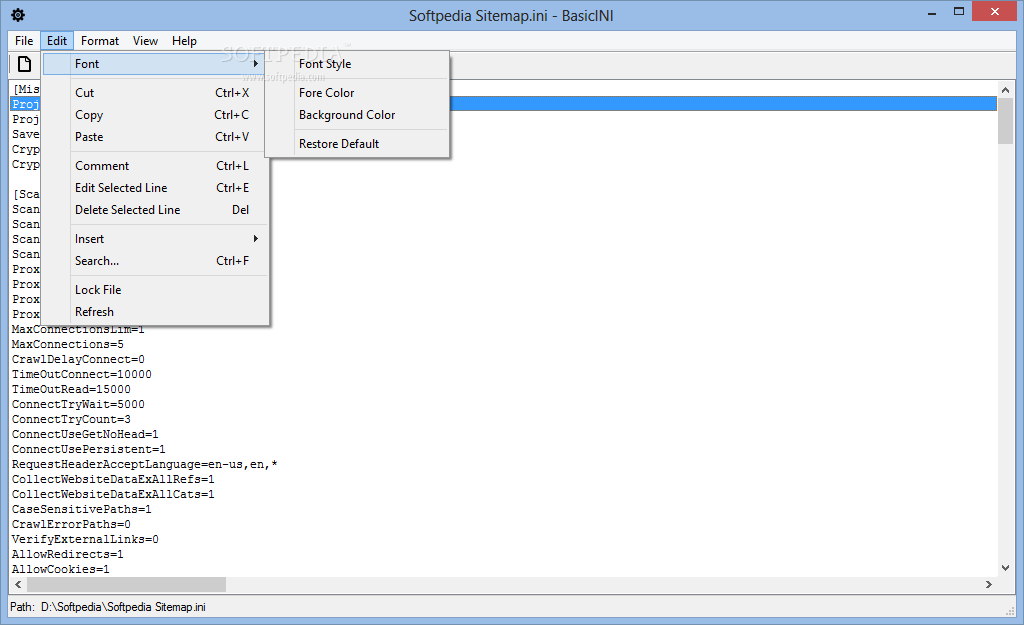Close the open Edit menu
Viewport: 1024px width, 625px height.
(x=57, y=40)
